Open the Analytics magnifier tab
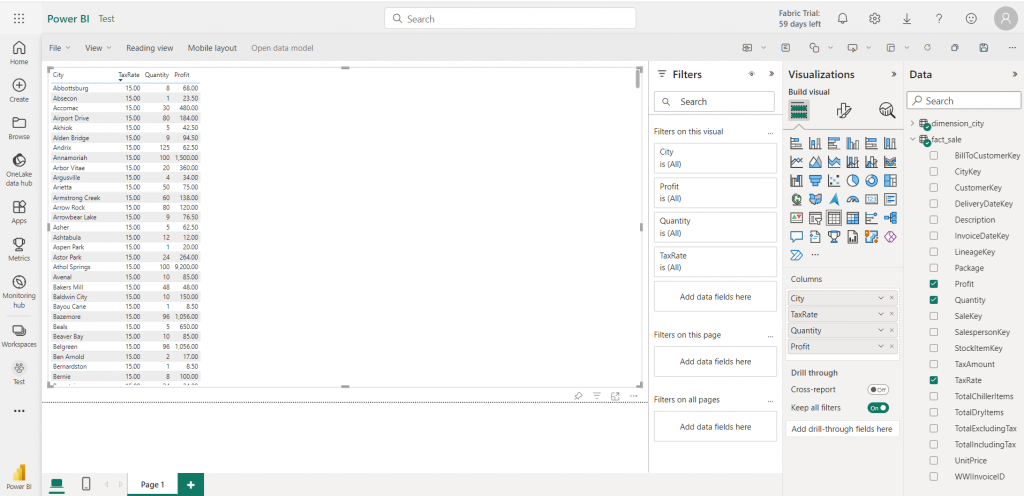The height and width of the screenshot is (496, 1024). pyautogui.click(x=887, y=110)
